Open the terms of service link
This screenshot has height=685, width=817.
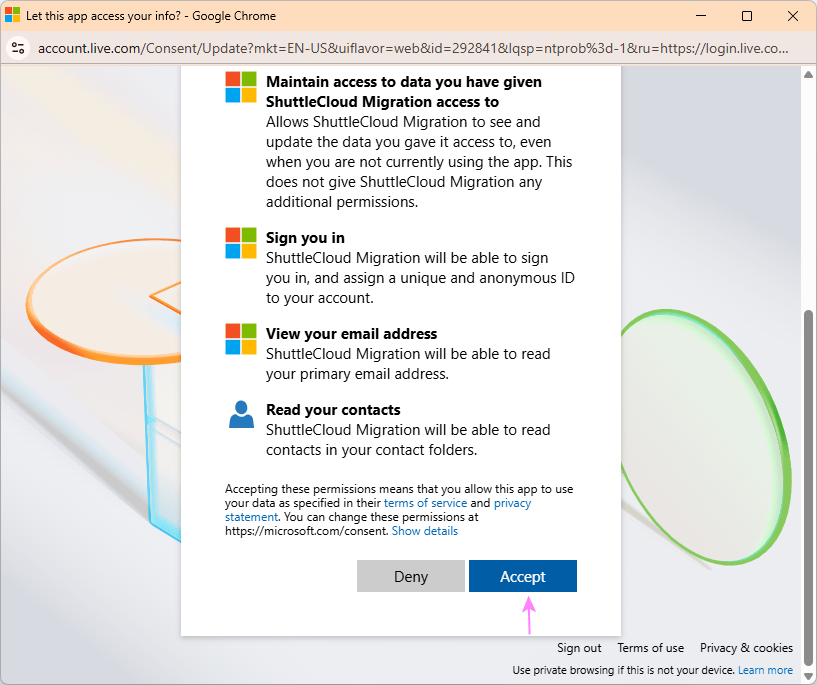coord(425,503)
